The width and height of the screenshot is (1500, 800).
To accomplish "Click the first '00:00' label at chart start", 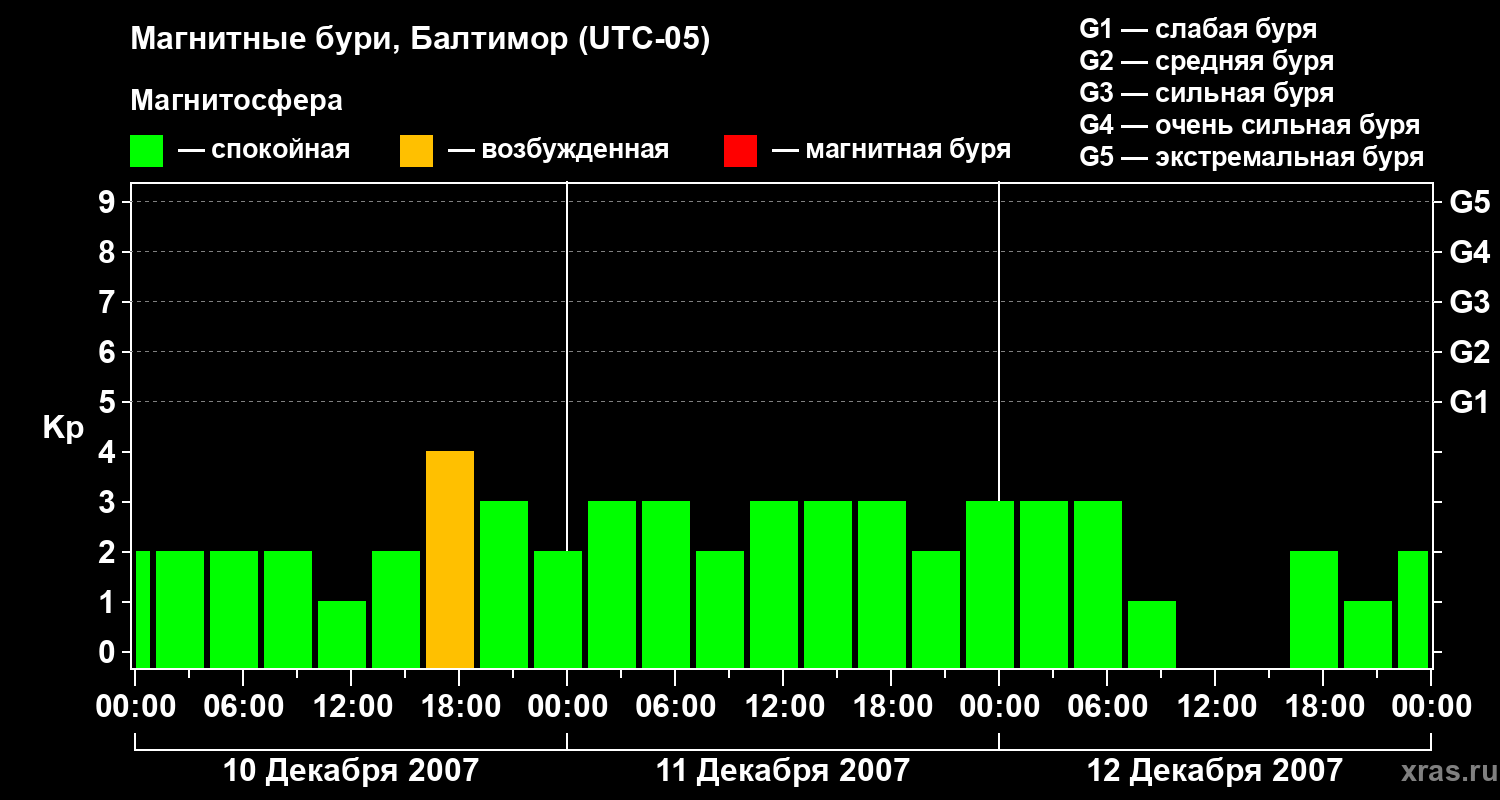I will pos(135,706).
